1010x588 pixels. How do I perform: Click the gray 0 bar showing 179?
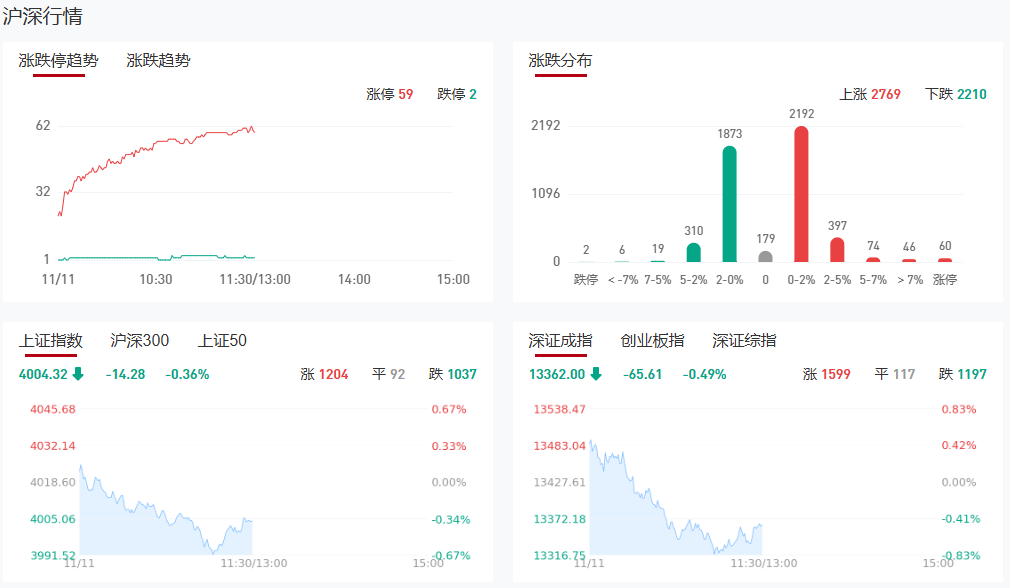[765, 256]
